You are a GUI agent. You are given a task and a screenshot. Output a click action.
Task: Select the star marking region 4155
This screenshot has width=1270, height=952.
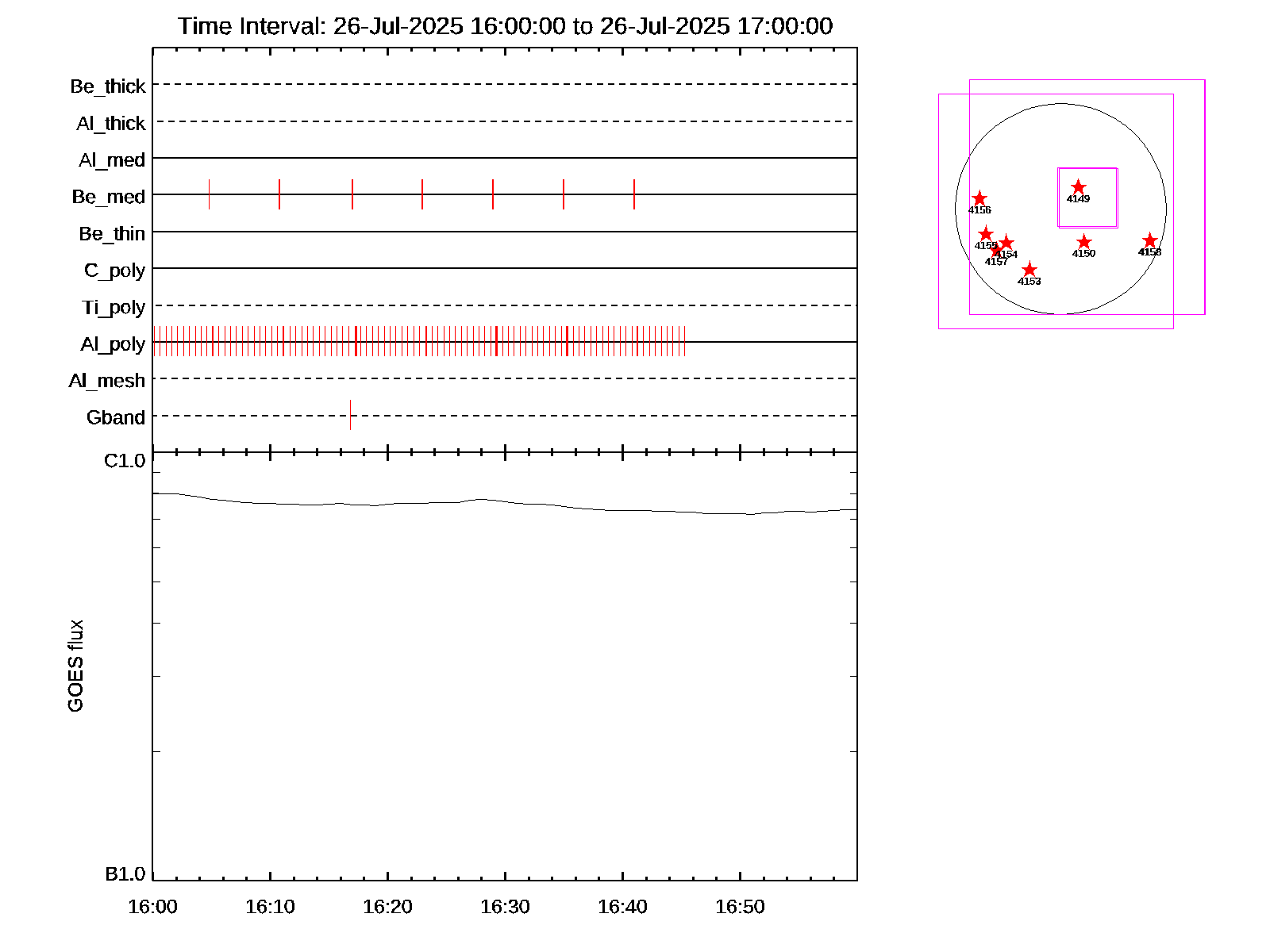985,233
